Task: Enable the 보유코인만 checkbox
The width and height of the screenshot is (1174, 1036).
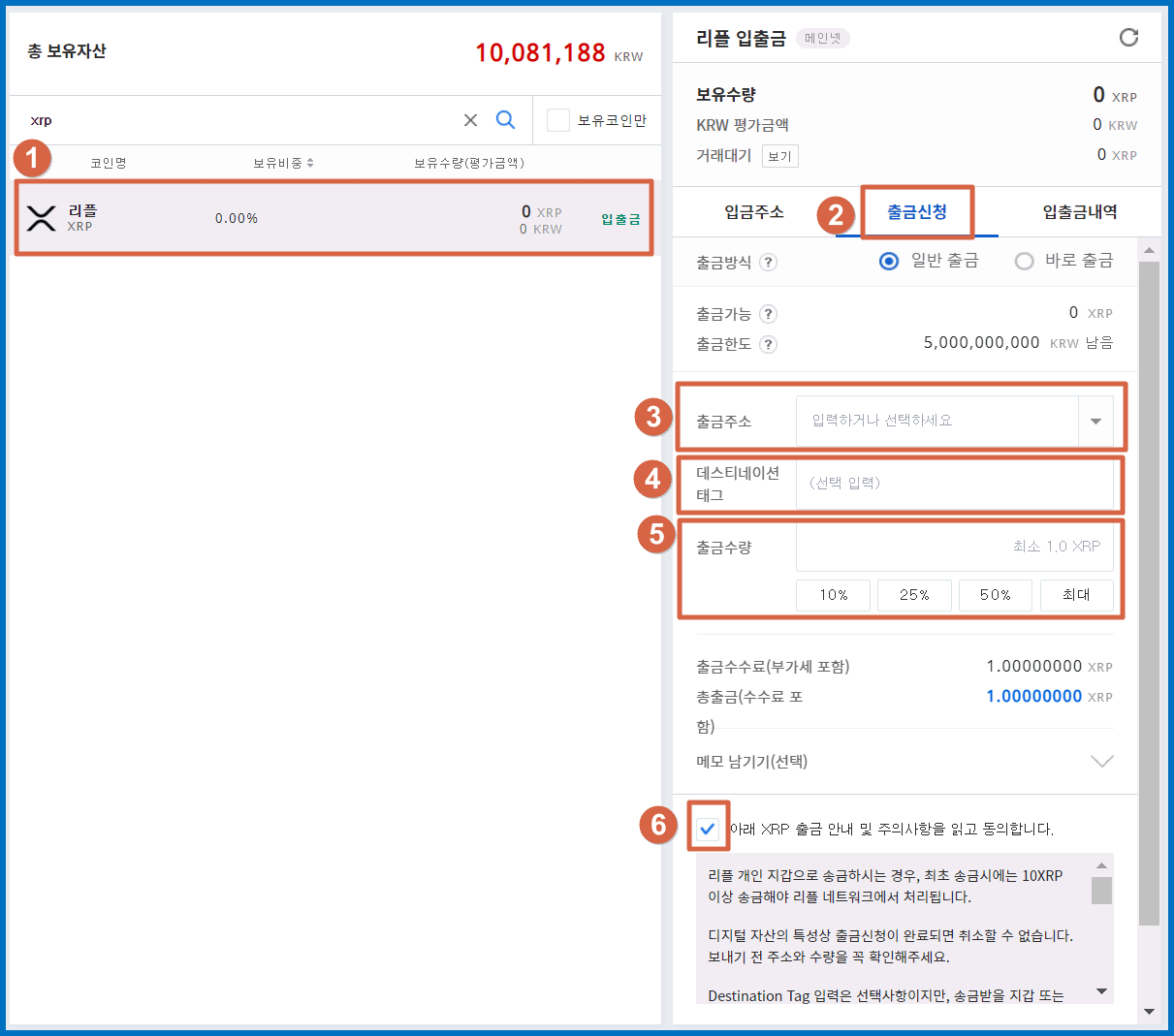Action: (x=557, y=119)
